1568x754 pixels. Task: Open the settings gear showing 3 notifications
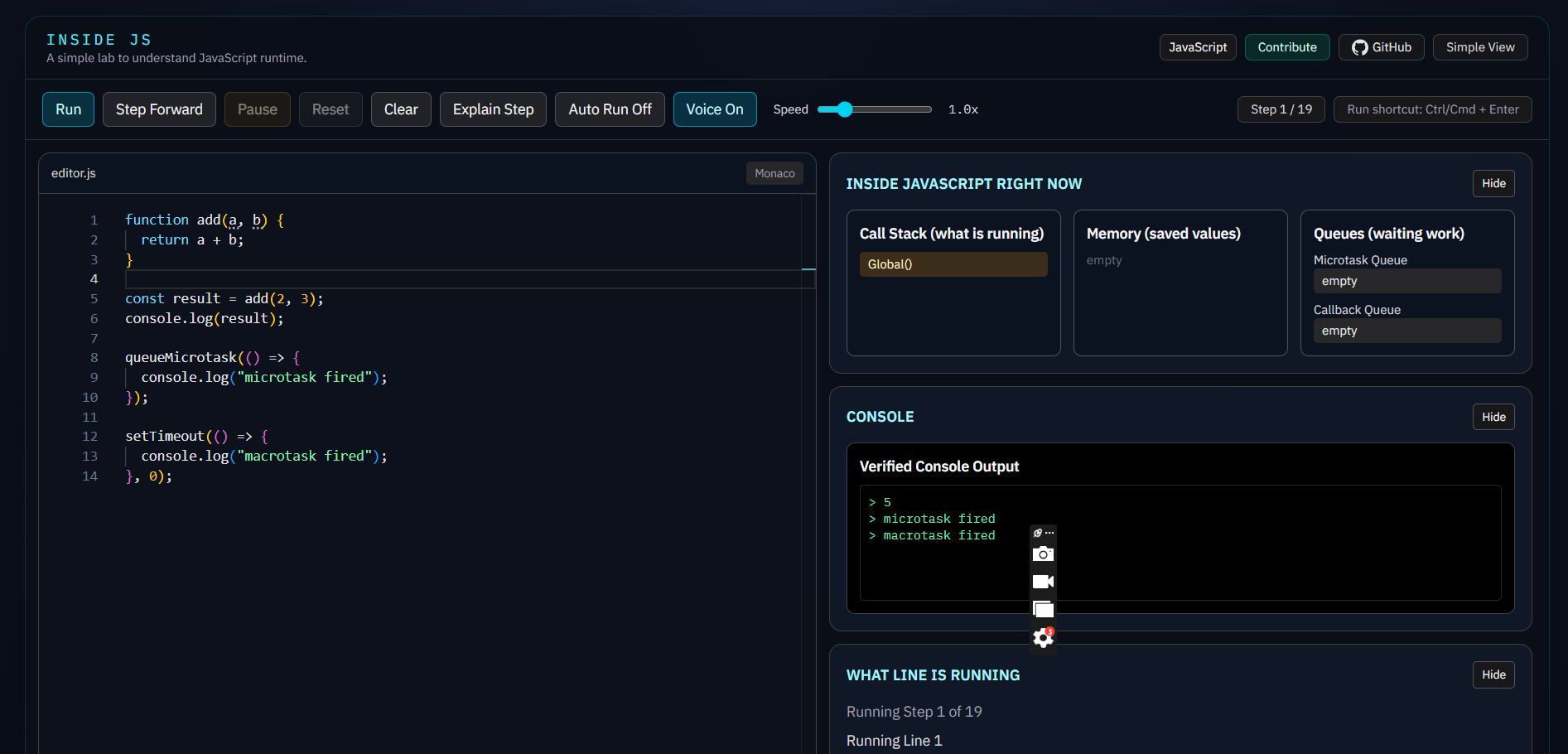[1041, 638]
